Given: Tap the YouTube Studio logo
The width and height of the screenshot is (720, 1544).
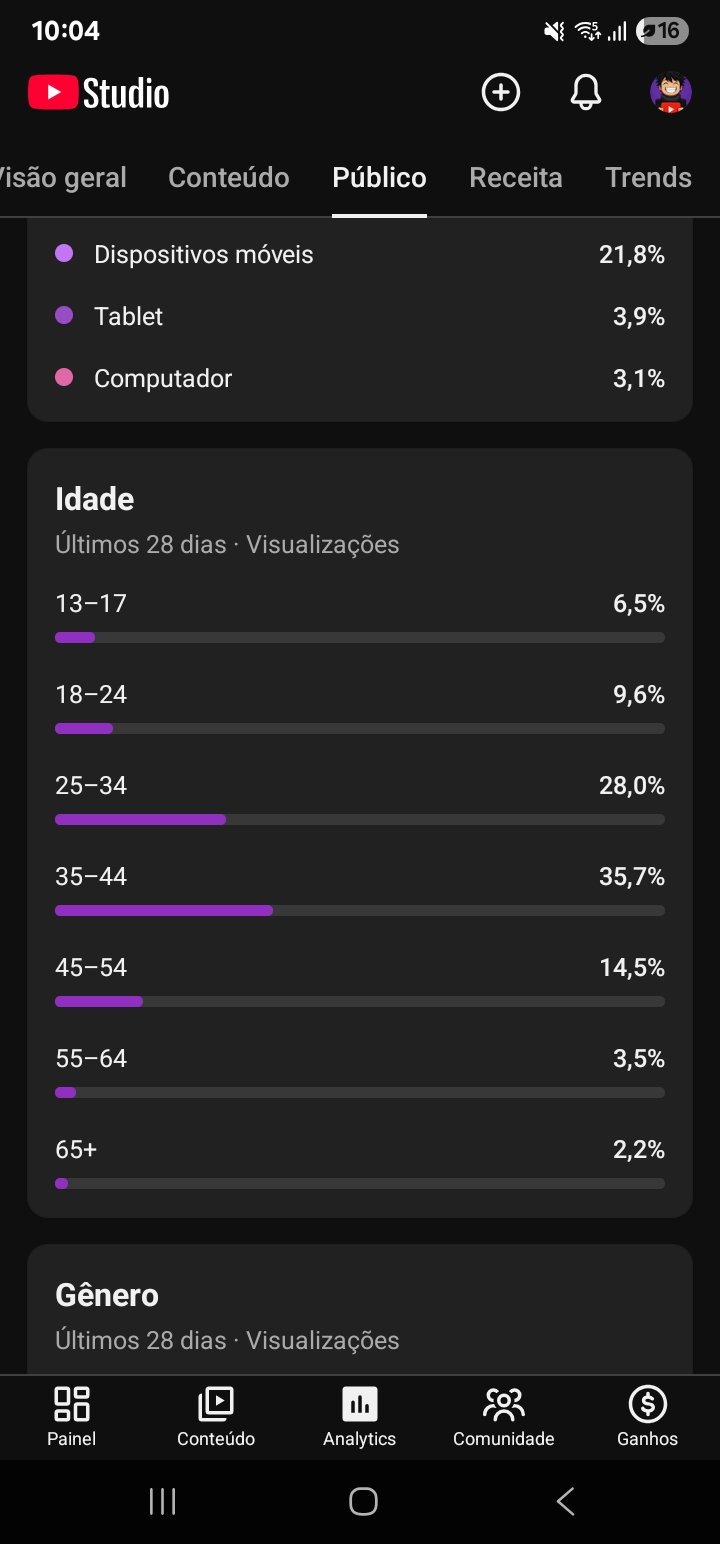Looking at the screenshot, I should coord(99,94).
